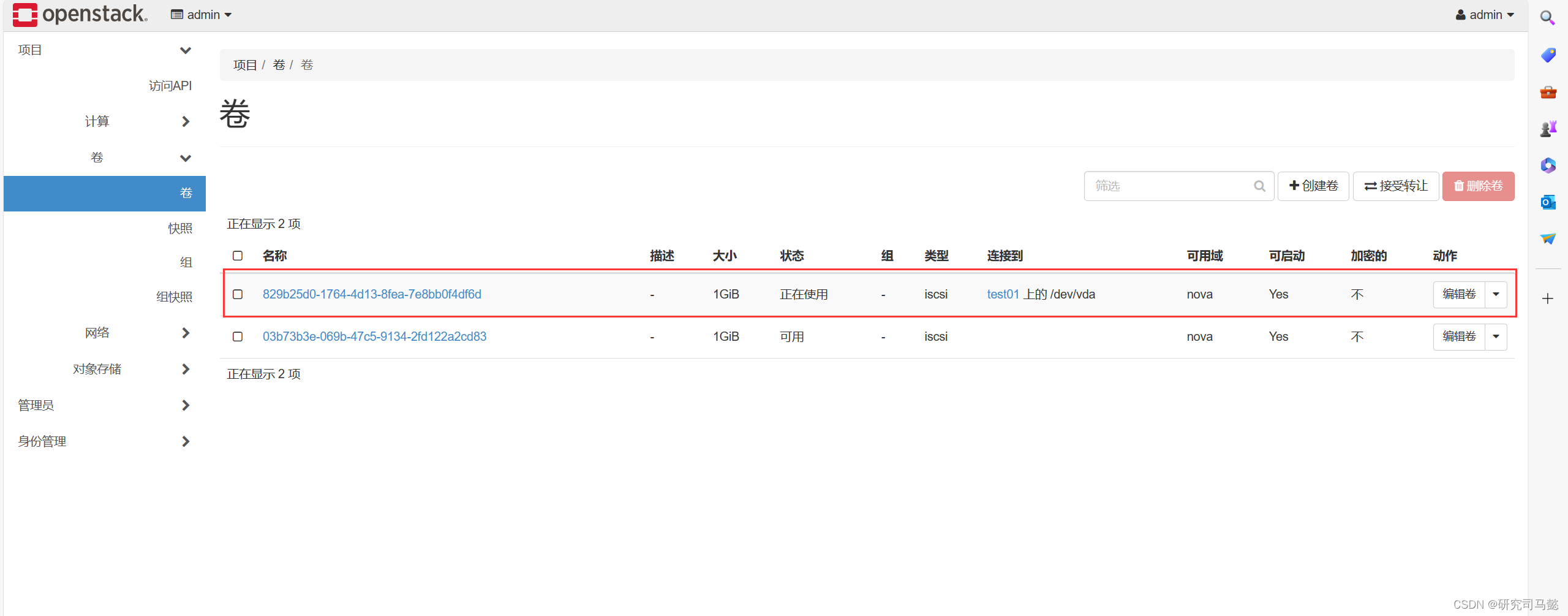Open the chess pieces games sidebar icon
Viewport: 1568px width, 616px height.
coord(1548,129)
